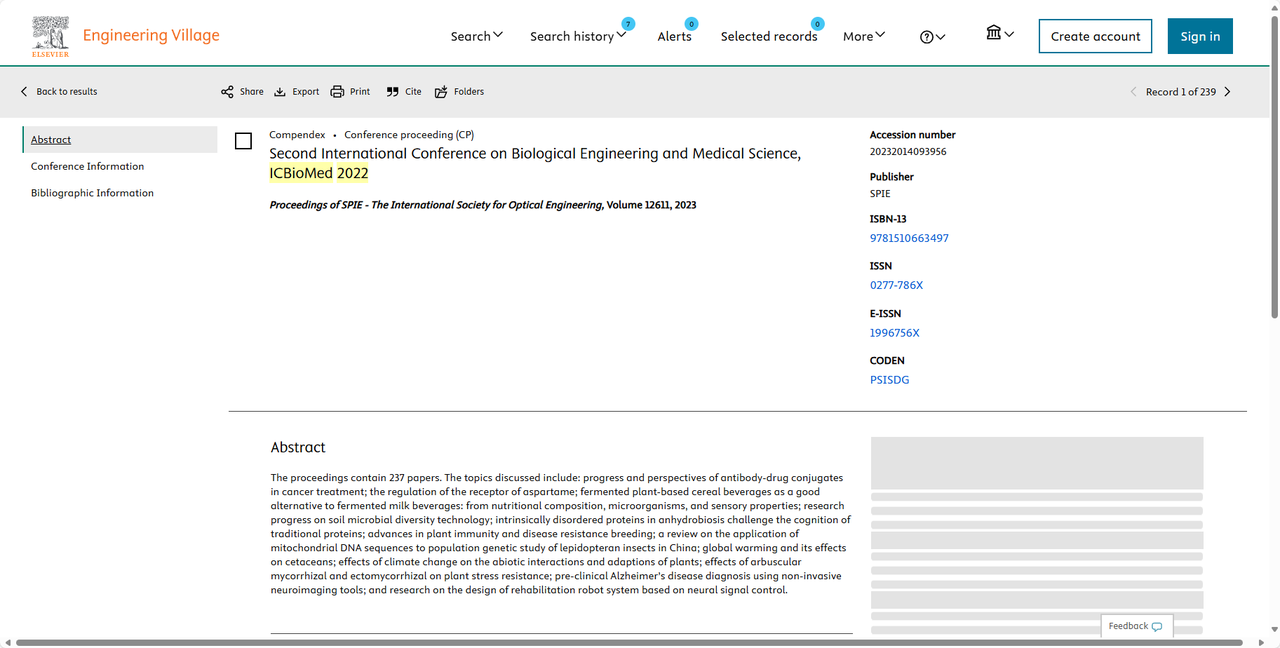Expand the More menu
The height and width of the screenshot is (648, 1280).
coord(864,36)
